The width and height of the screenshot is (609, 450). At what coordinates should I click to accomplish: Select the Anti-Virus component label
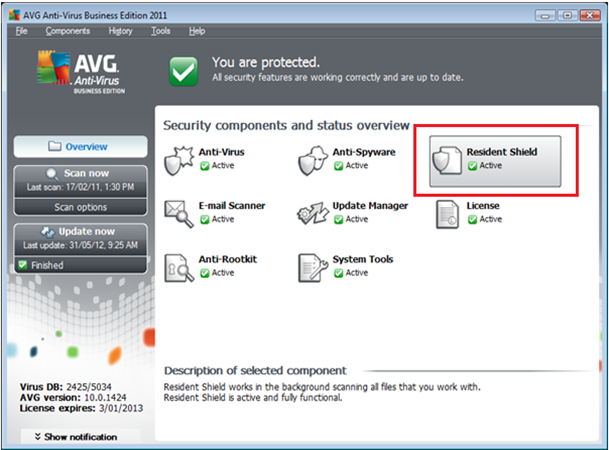(x=221, y=152)
